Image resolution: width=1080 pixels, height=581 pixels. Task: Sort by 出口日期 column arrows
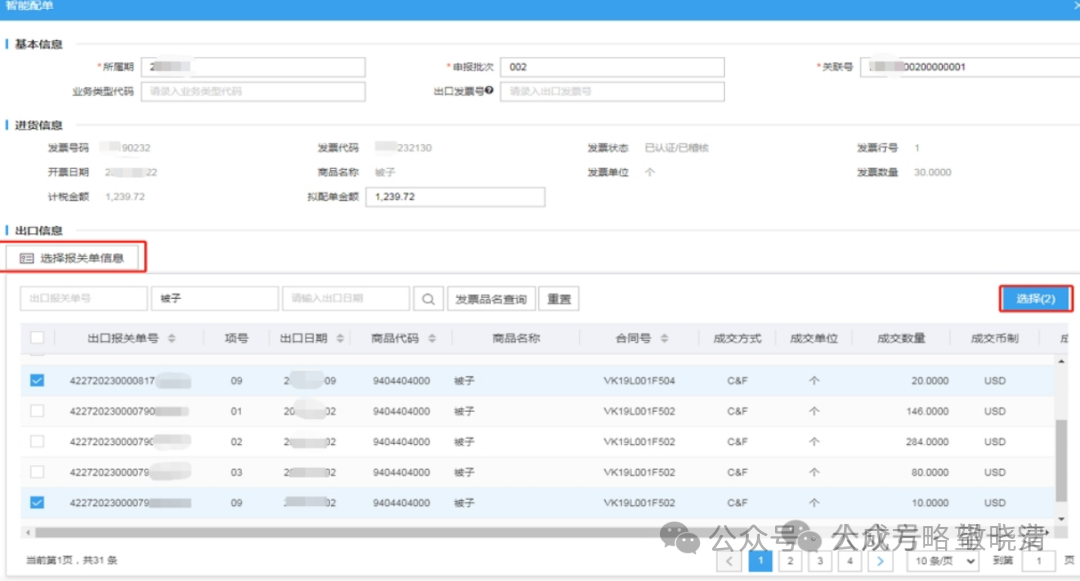pyautogui.click(x=340, y=338)
